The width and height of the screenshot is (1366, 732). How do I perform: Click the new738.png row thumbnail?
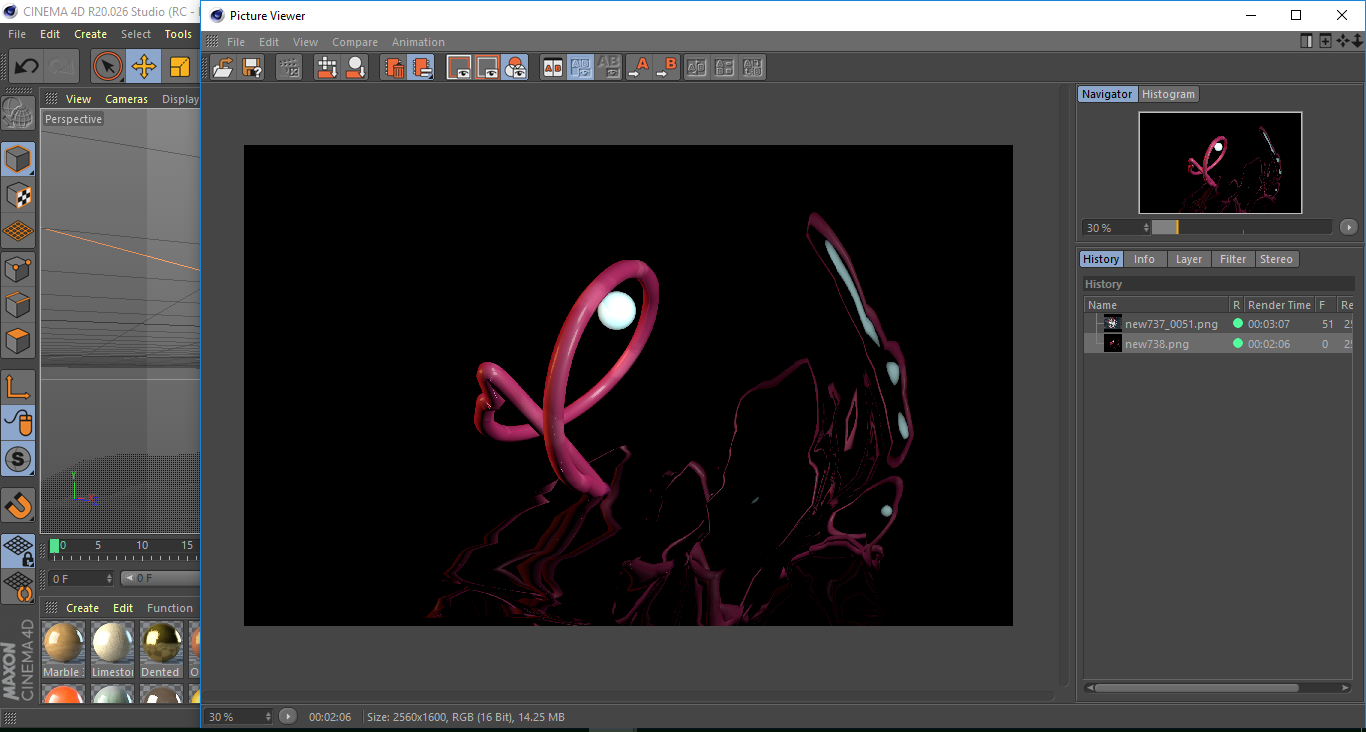point(1113,343)
